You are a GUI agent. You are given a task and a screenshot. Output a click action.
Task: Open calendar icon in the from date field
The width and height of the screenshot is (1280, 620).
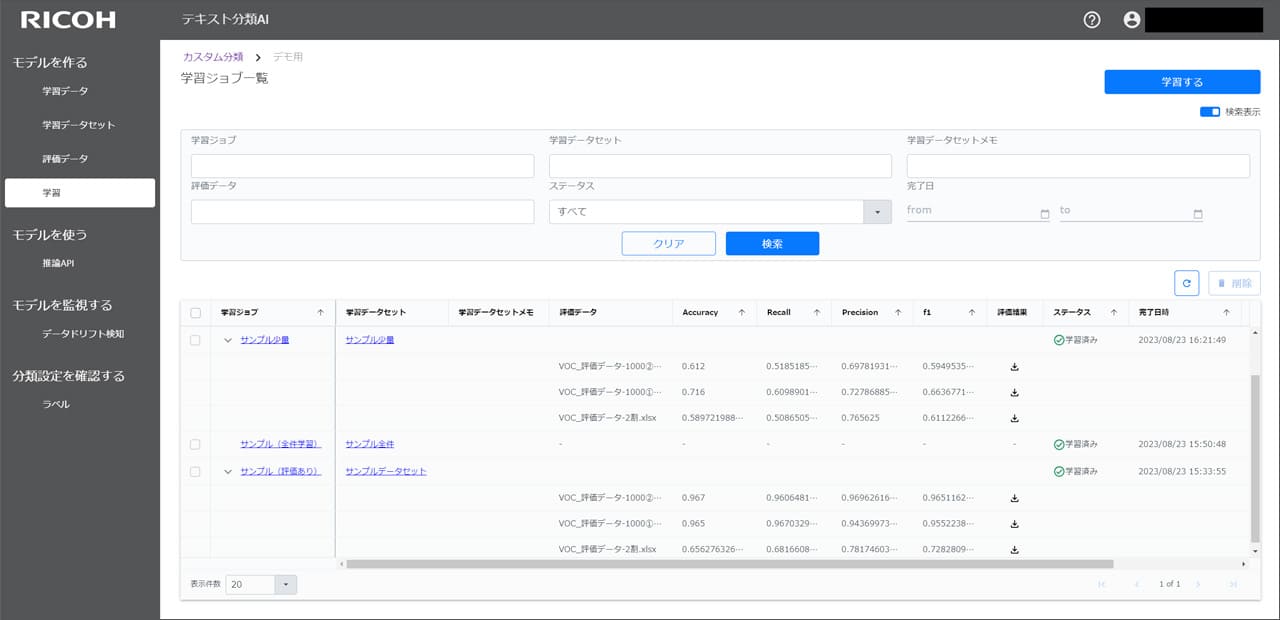[x=1045, y=214]
